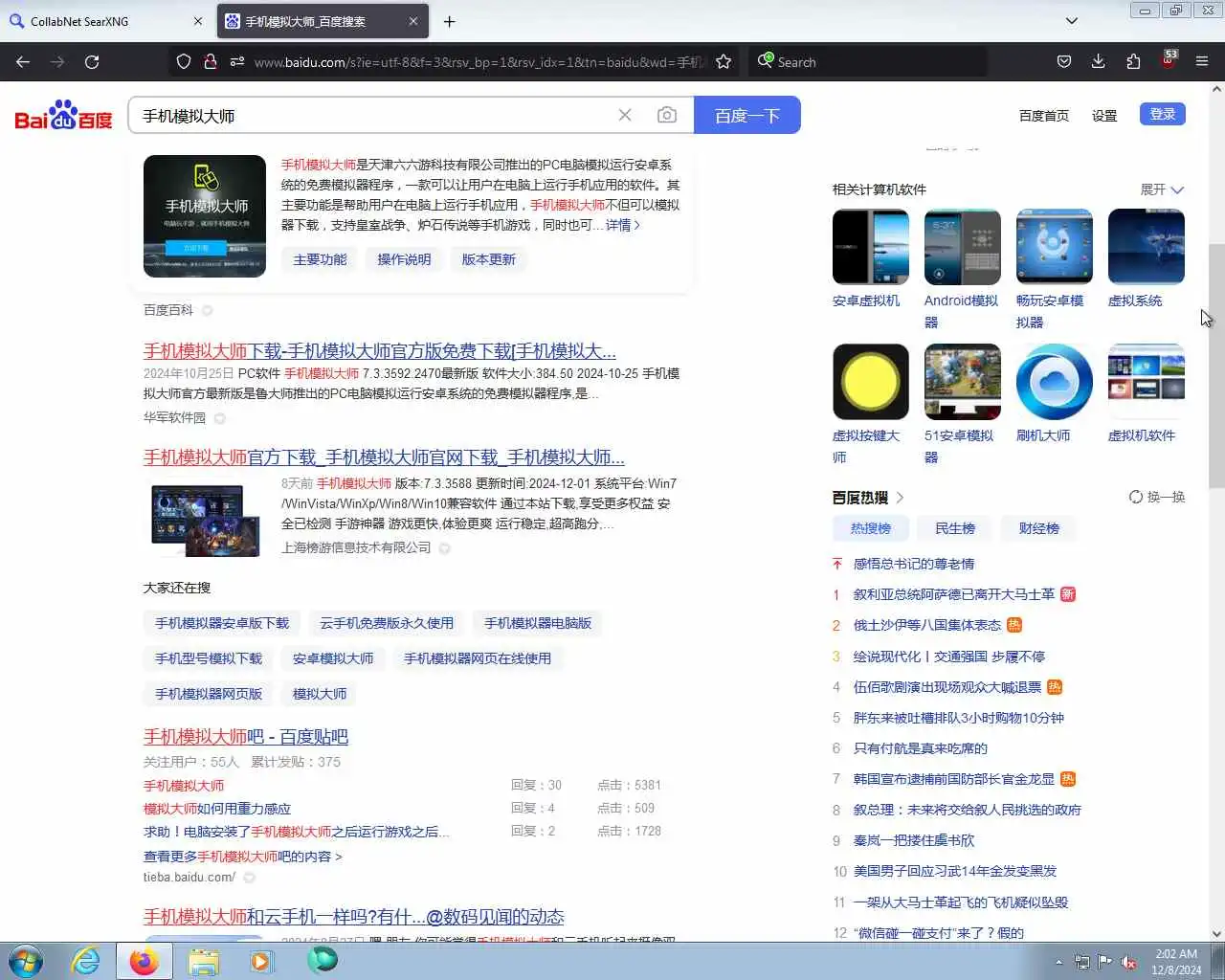The width and height of the screenshot is (1225, 980).
Task: Click related search 手机模拟器安卓版下载
Action: pyautogui.click(x=222, y=623)
